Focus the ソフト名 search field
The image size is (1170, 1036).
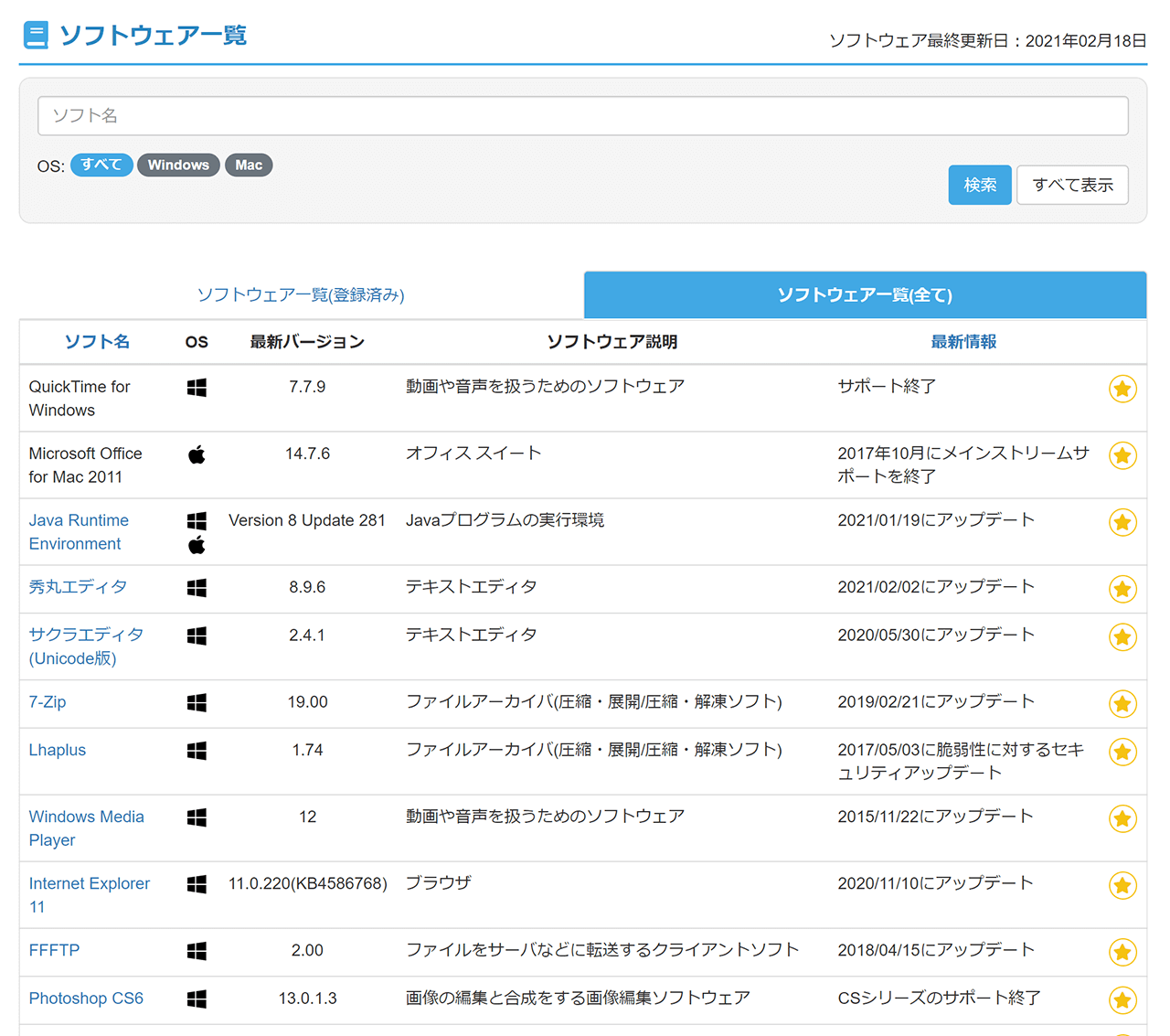(x=583, y=116)
